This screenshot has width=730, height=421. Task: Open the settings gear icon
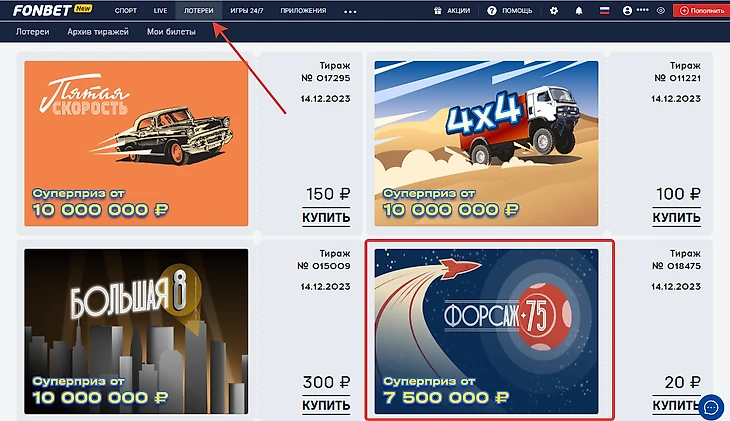(x=554, y=11)
